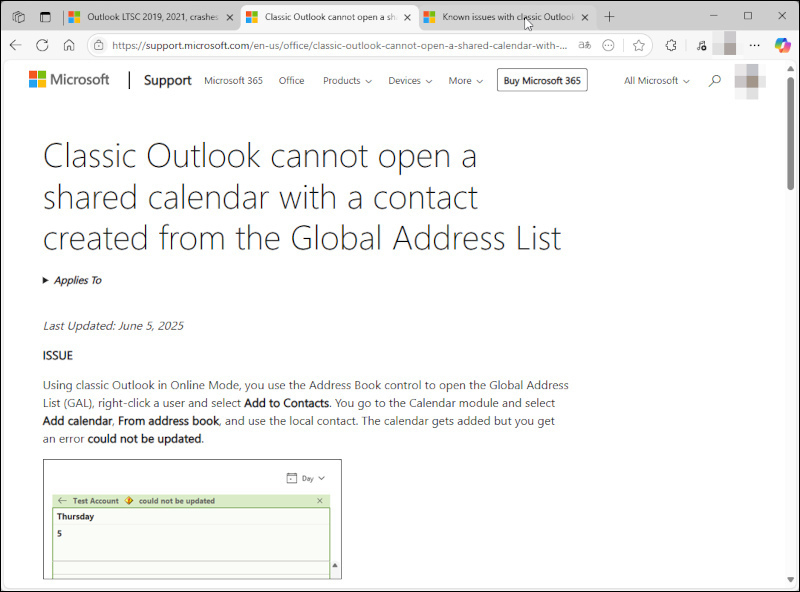Open the browser profile avatar

[x=724, y=43]
